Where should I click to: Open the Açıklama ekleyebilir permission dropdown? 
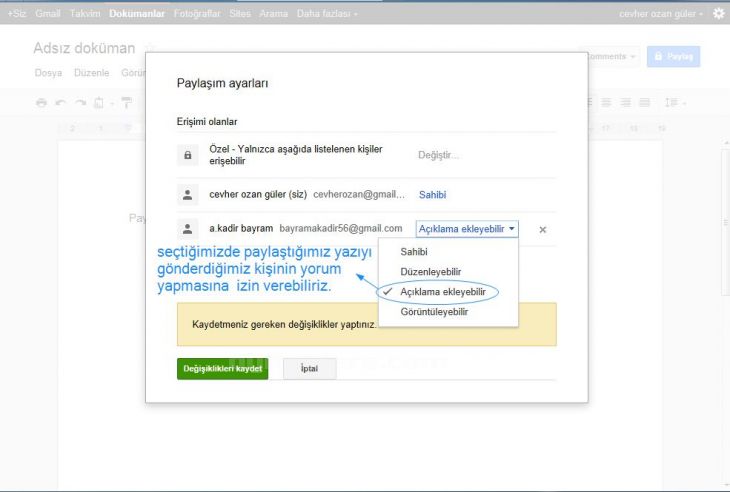pyautogui.click(x=467, y=229)
